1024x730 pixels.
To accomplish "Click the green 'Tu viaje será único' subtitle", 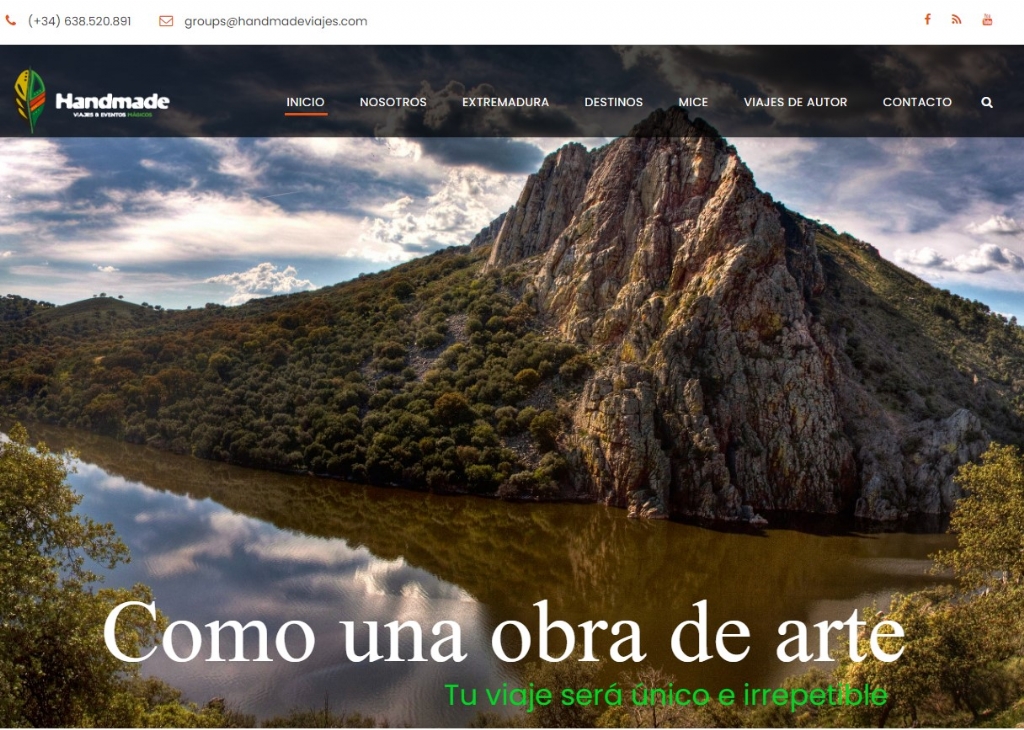I will point(665,694).
